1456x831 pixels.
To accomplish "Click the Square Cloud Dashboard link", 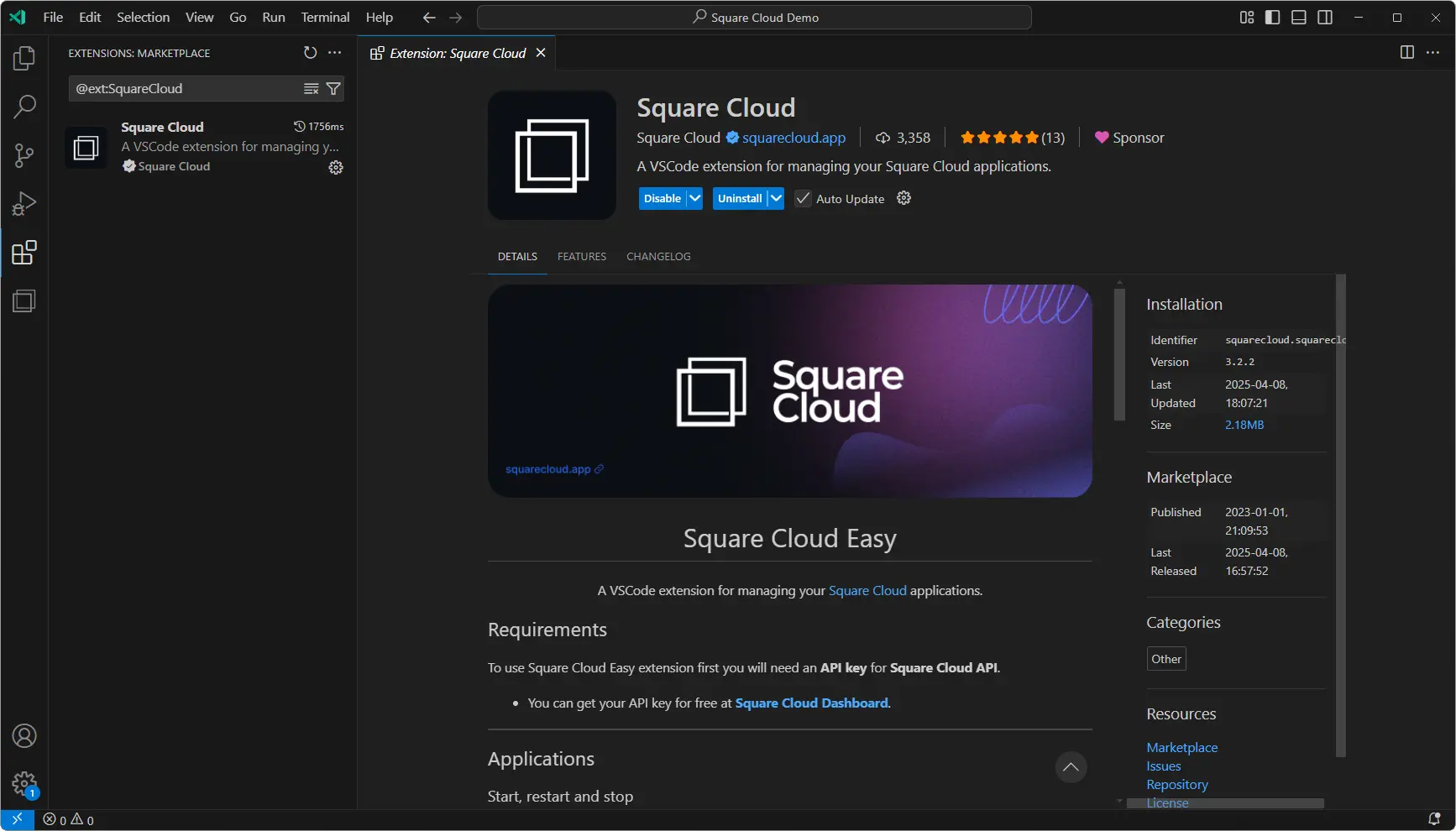I will coord(811,703).
